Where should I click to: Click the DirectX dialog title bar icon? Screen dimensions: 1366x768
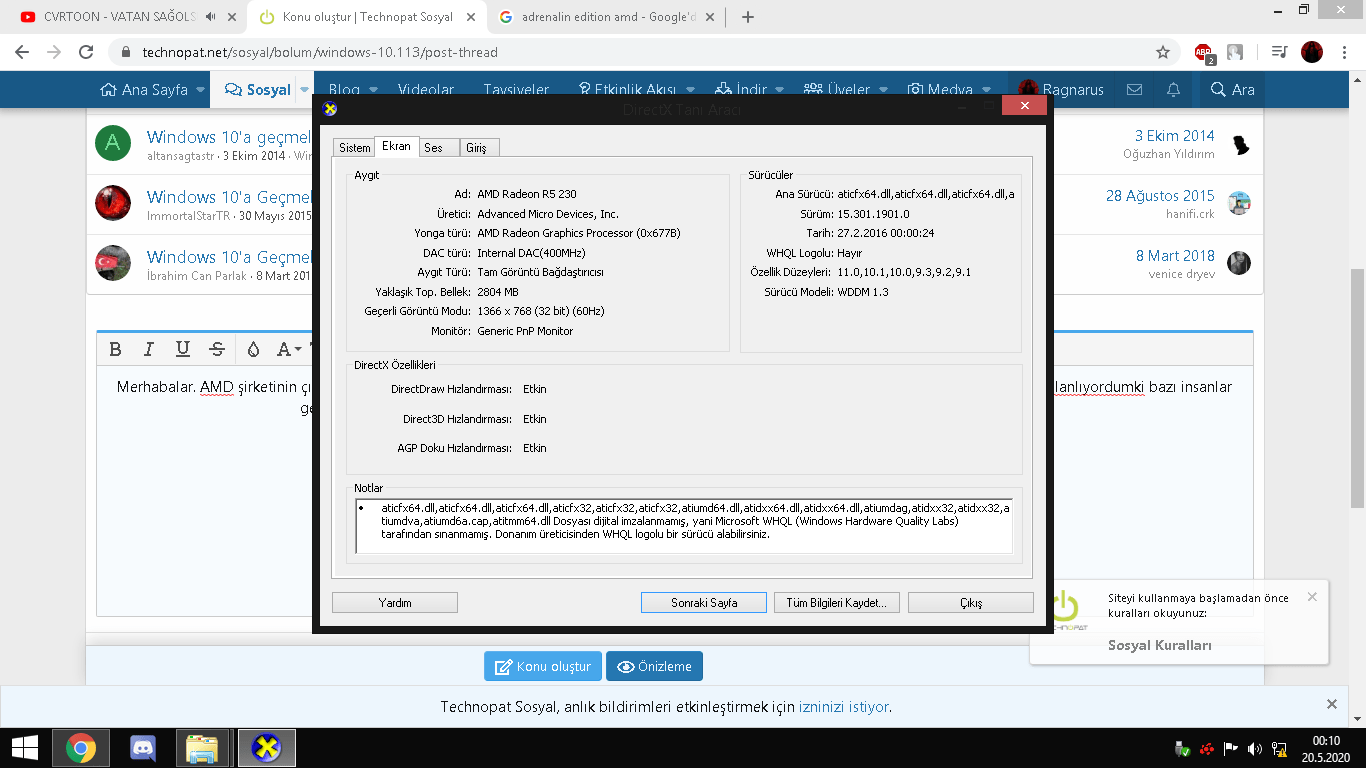[330, 109]
